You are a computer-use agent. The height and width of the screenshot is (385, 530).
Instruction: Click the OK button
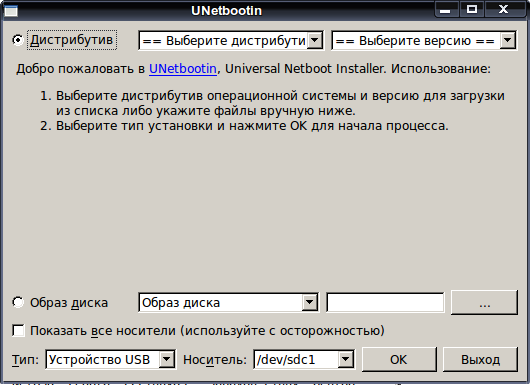pyautogui.click(x=399, y=359)
